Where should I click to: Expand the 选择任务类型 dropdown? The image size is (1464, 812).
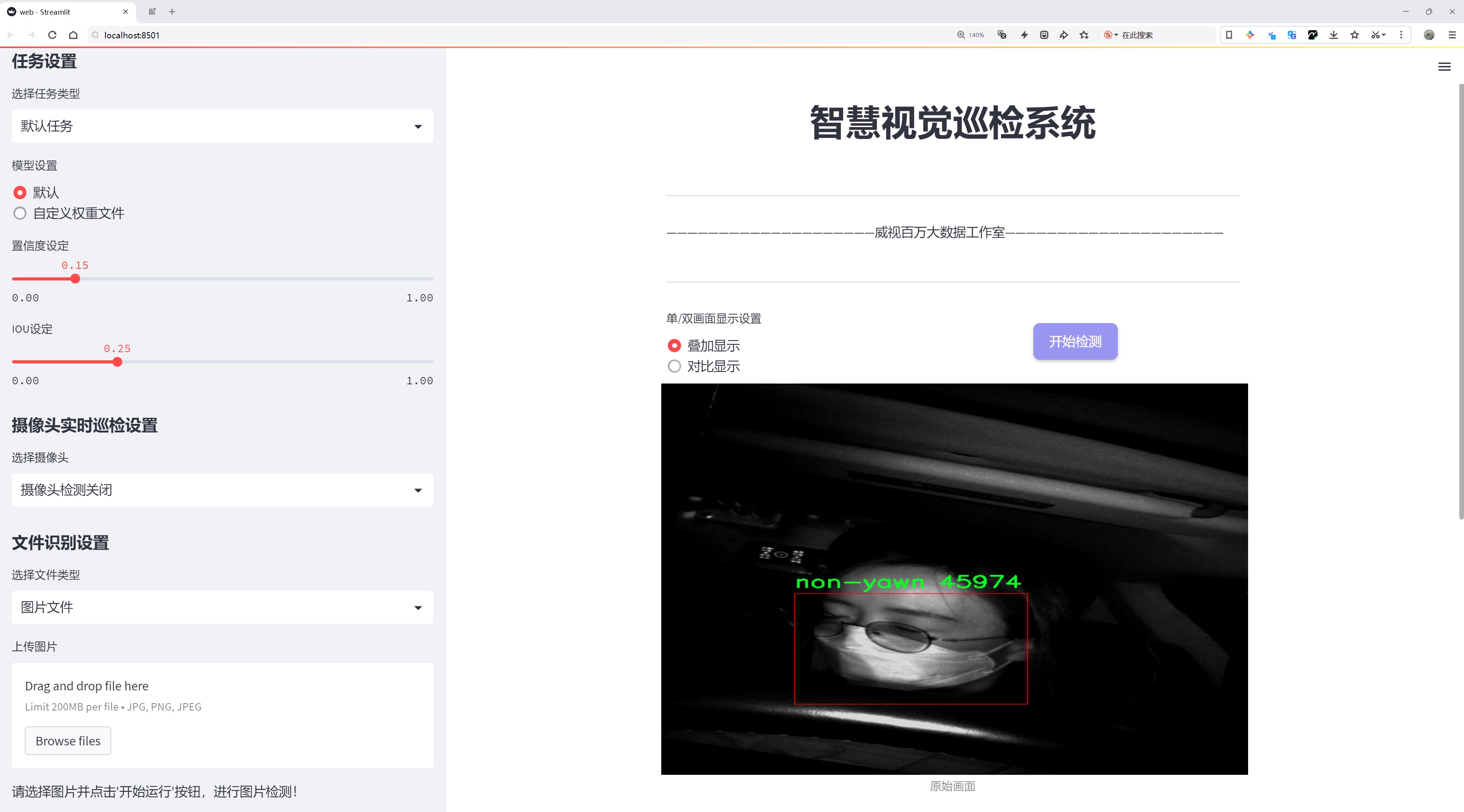(222, 126)
